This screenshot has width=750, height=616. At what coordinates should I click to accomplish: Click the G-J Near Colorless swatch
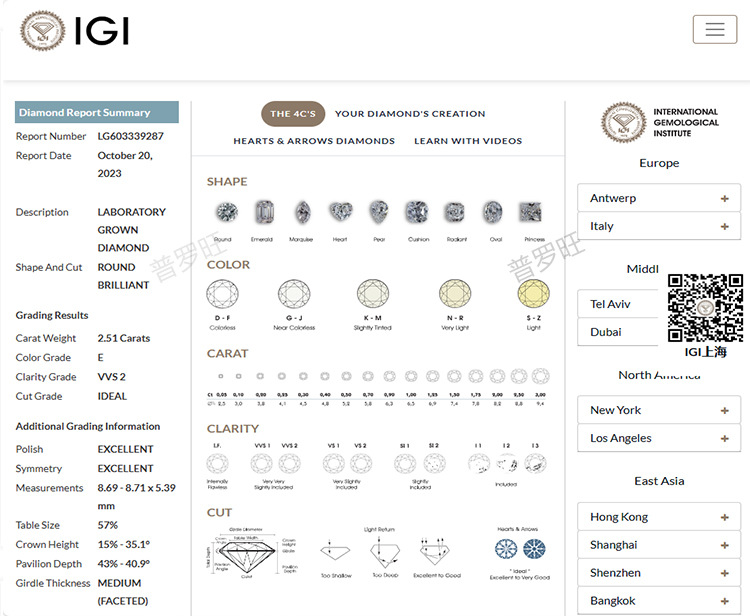coord(294,293)
